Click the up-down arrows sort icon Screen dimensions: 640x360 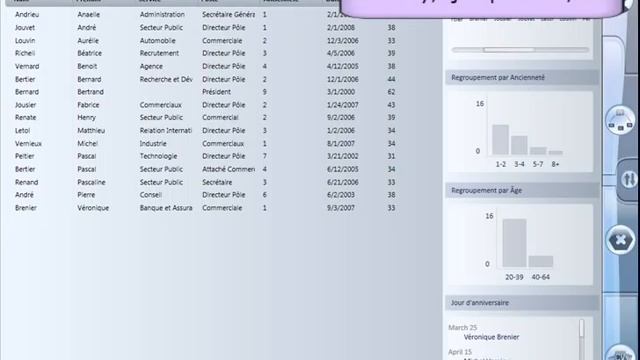click(x=629, y=179)
